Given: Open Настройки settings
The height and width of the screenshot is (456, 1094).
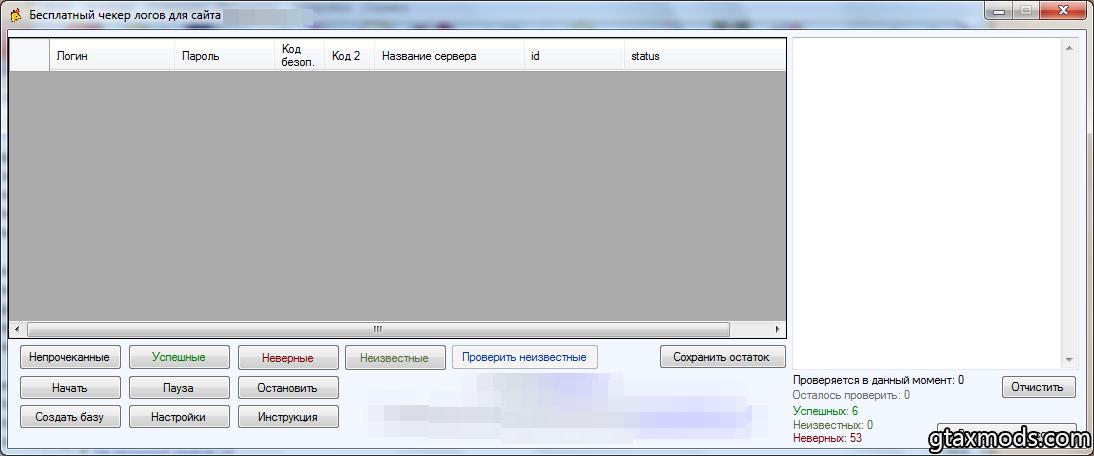Looking at the screenshot, I should click(x=179, y=417).
